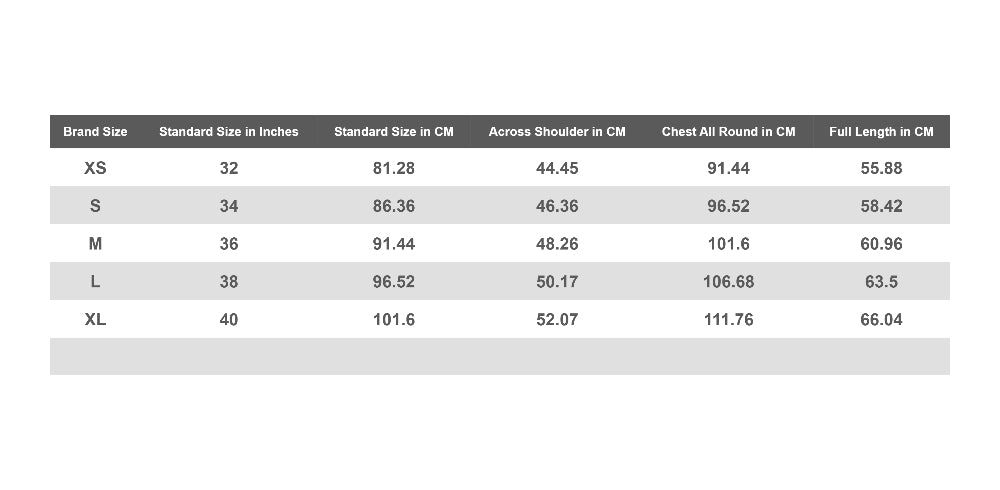The image size is (1000, 490).
Task: Click the Brand Size column header
Action: click(95, 131)
